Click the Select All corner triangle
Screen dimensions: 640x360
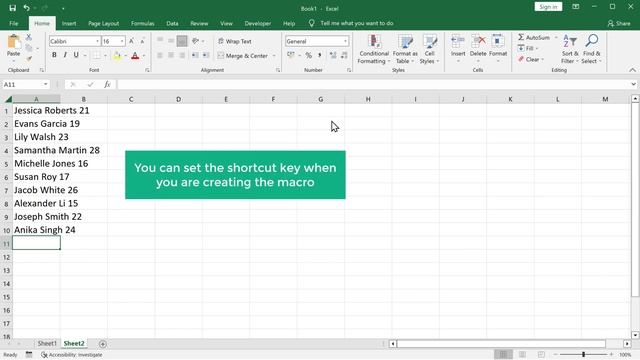(8, 99)
